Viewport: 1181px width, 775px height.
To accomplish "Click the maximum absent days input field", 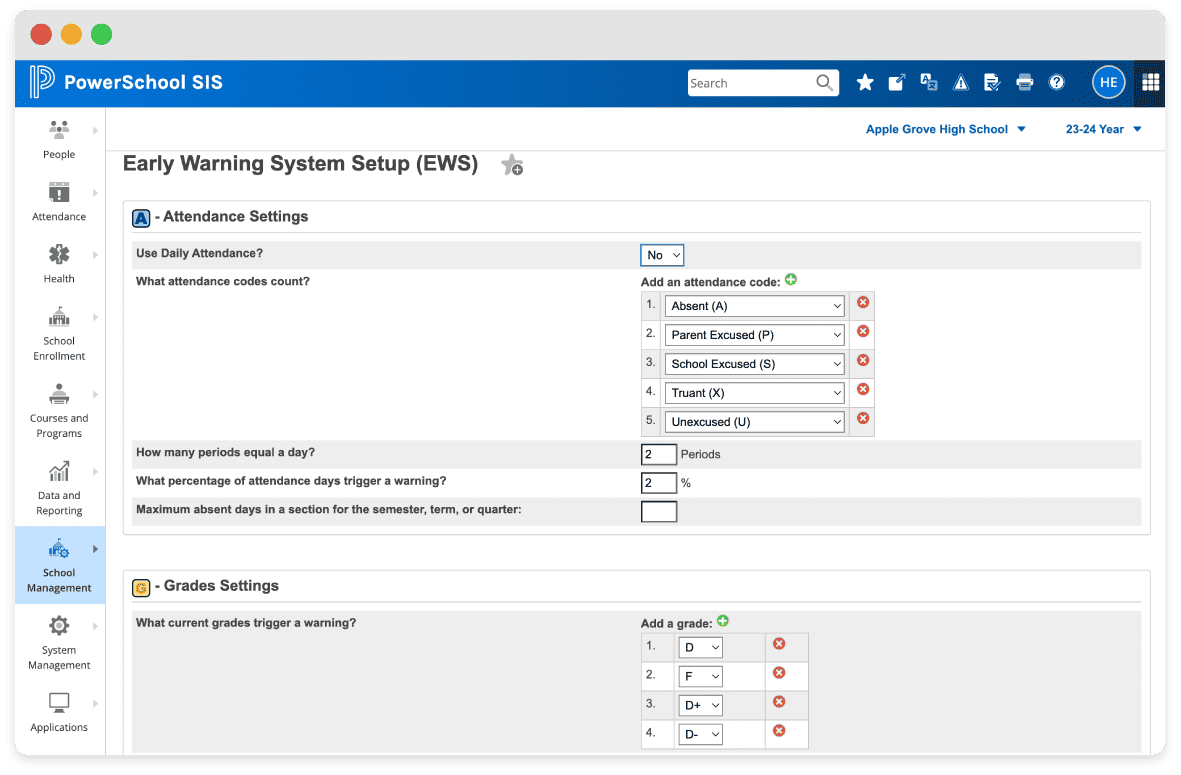I will pyautogui.click(x=659, y=511).
